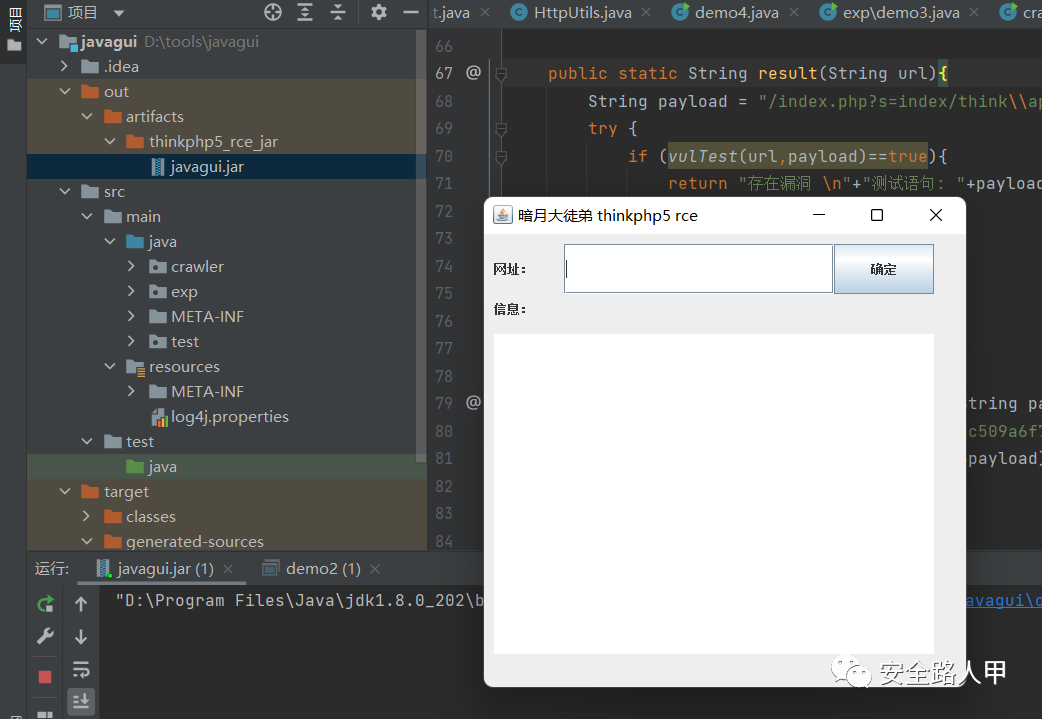Expand the crawler package
Screen dimensions: 1042x719
pyautogui.click(x=132, y=266)
